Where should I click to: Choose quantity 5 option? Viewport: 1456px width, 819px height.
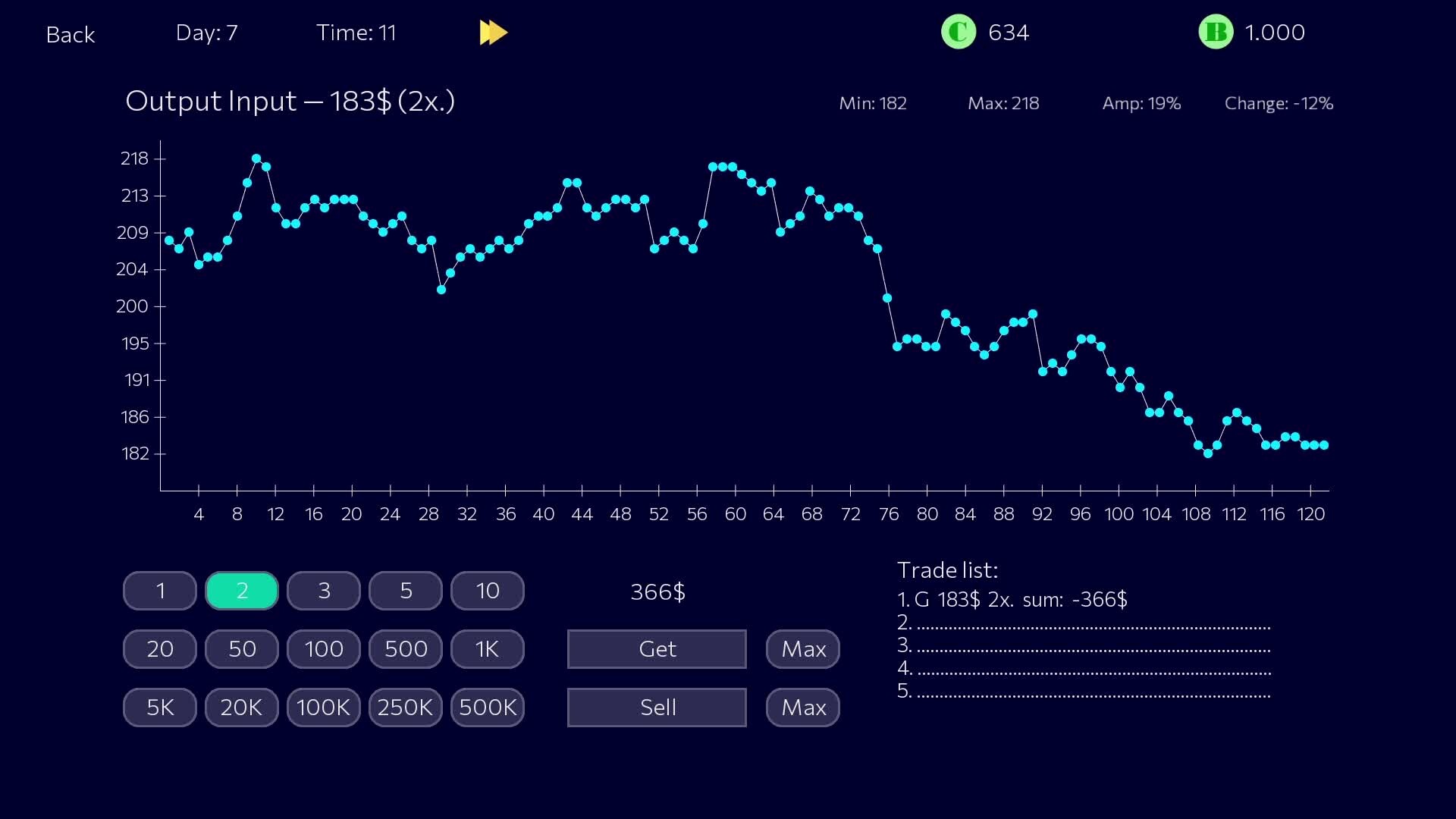pos(406,591)
